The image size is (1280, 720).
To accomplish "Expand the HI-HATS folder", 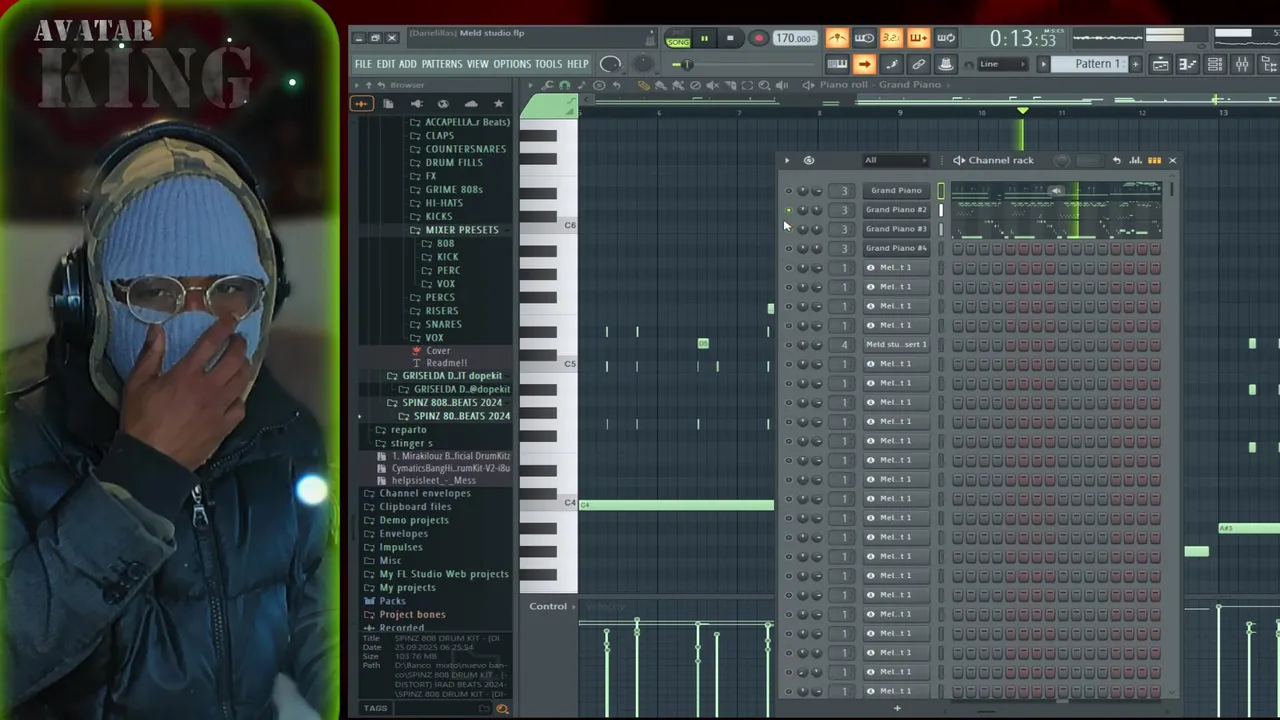I will pos(444,203).
